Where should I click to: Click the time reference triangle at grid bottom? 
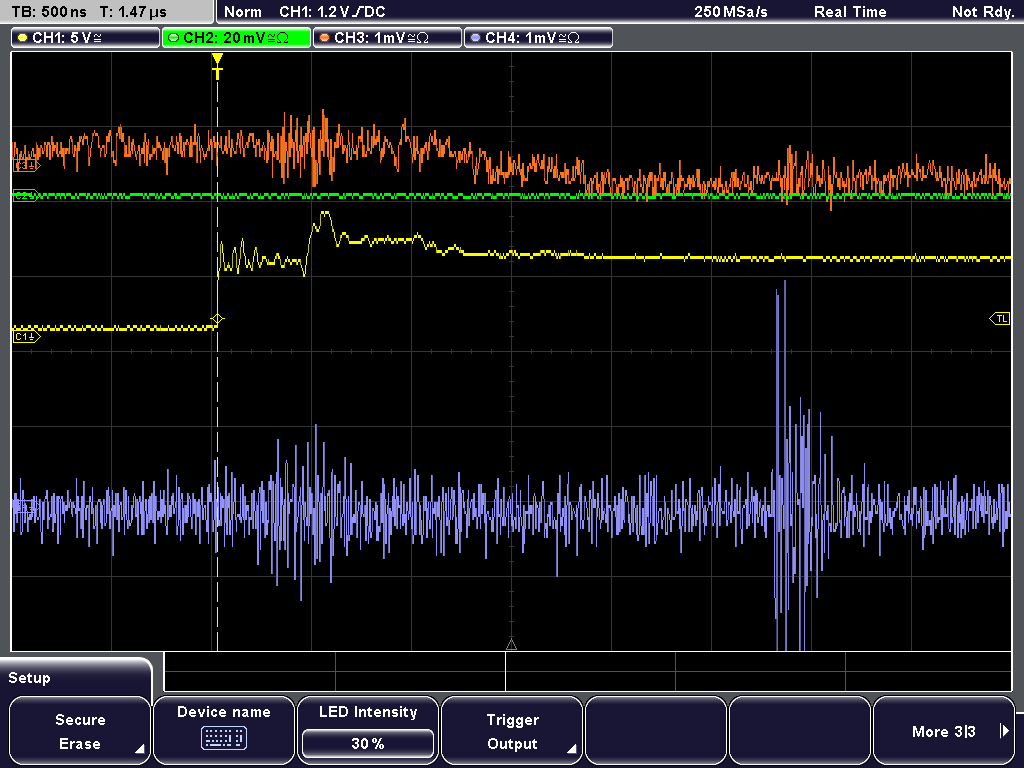[511, 645]
